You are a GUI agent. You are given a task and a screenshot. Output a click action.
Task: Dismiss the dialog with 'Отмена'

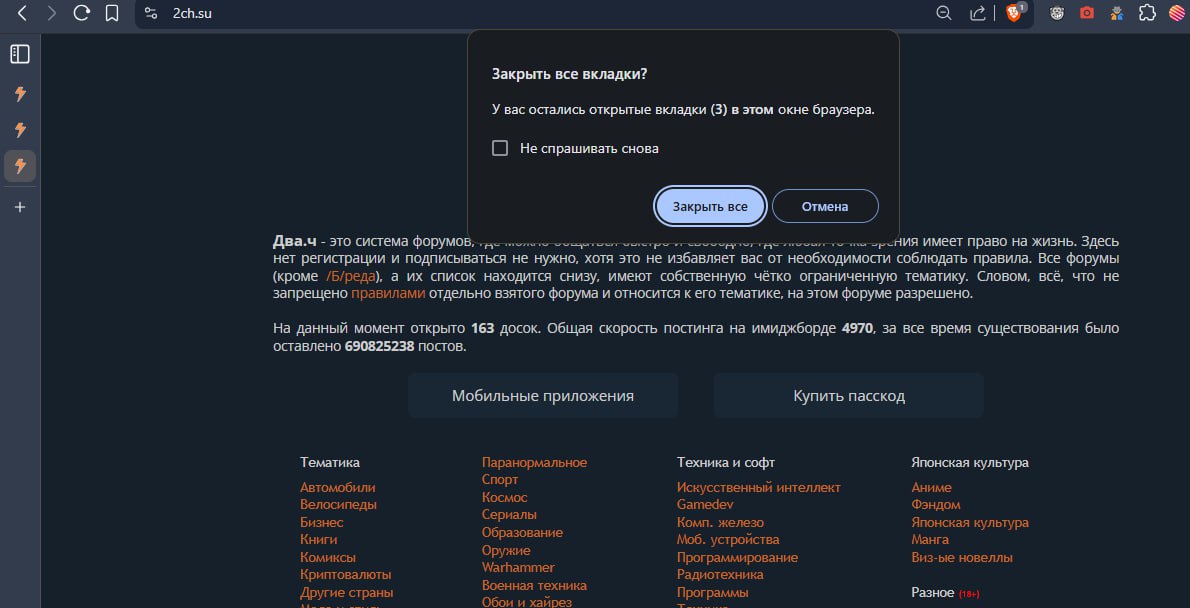click(825, 206)
